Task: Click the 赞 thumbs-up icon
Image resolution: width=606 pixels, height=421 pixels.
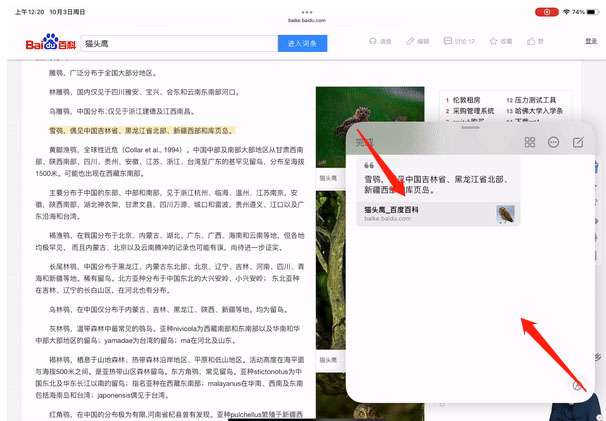Action: pos(530,42)
